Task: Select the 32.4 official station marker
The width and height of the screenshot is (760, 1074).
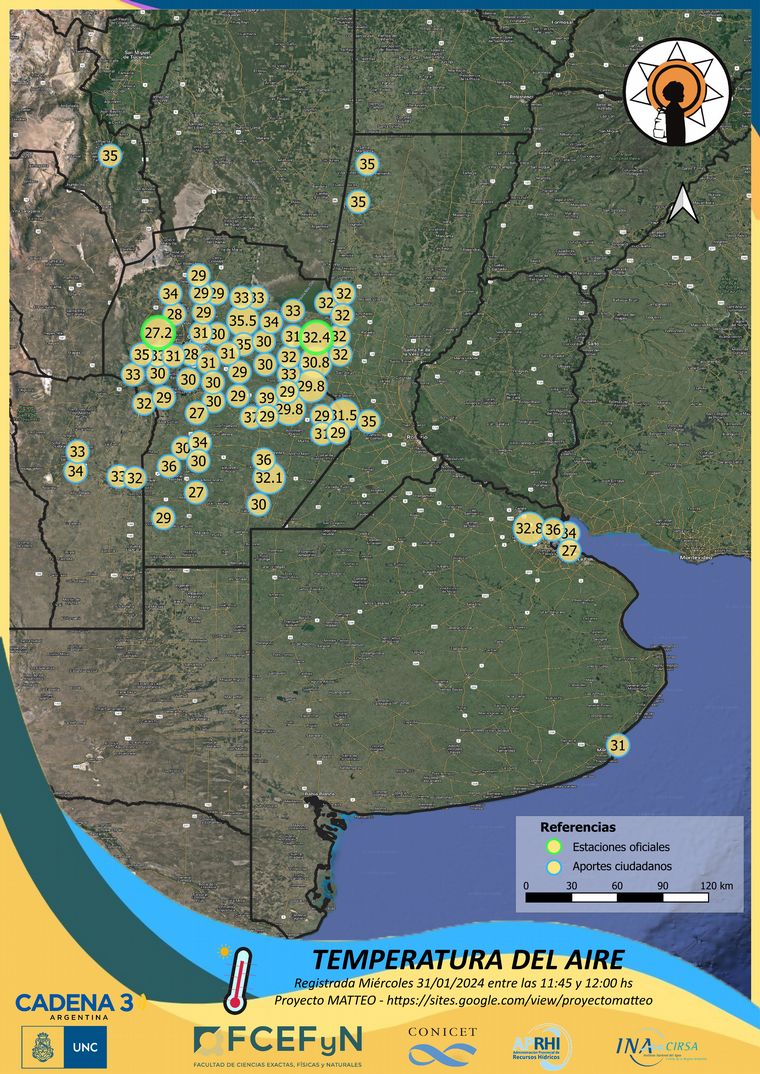Action: coord(316,337)
